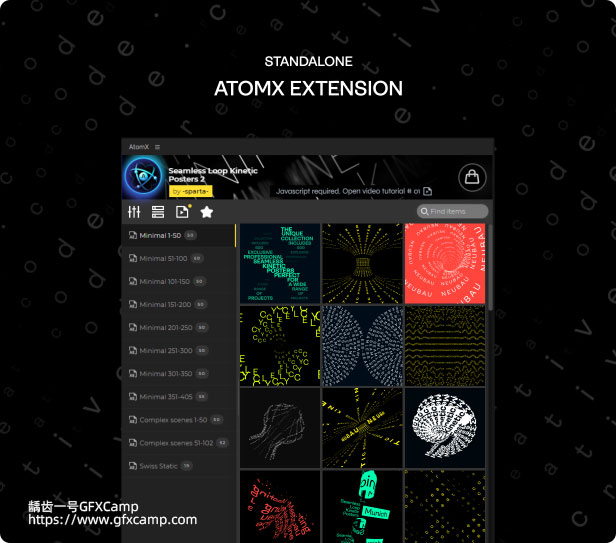
Task: Click the by -sparta- author badge
Action: pyautogui.click(x=191, y=191)
